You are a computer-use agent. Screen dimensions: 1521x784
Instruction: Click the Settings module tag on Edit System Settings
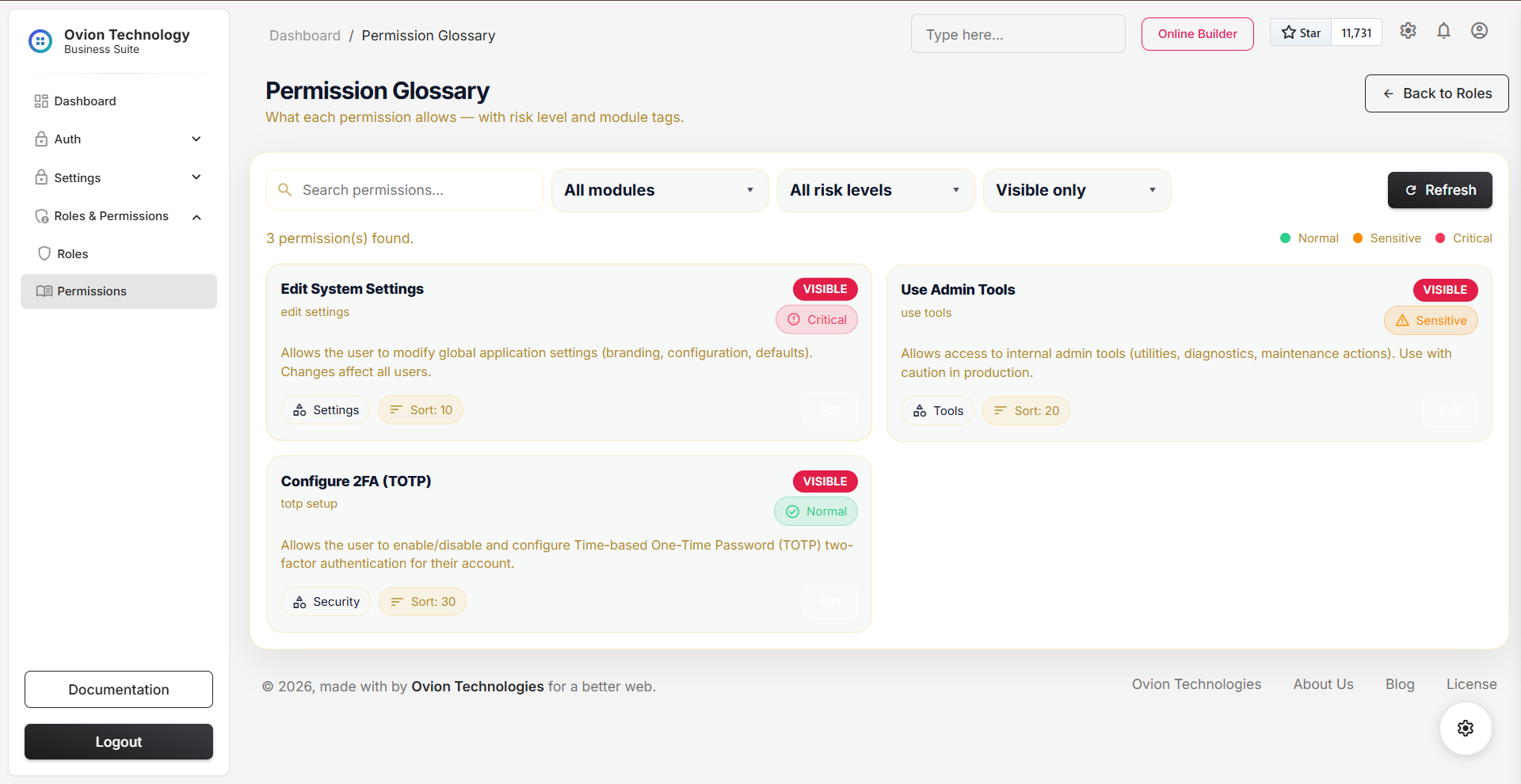[x=325, y=409]
